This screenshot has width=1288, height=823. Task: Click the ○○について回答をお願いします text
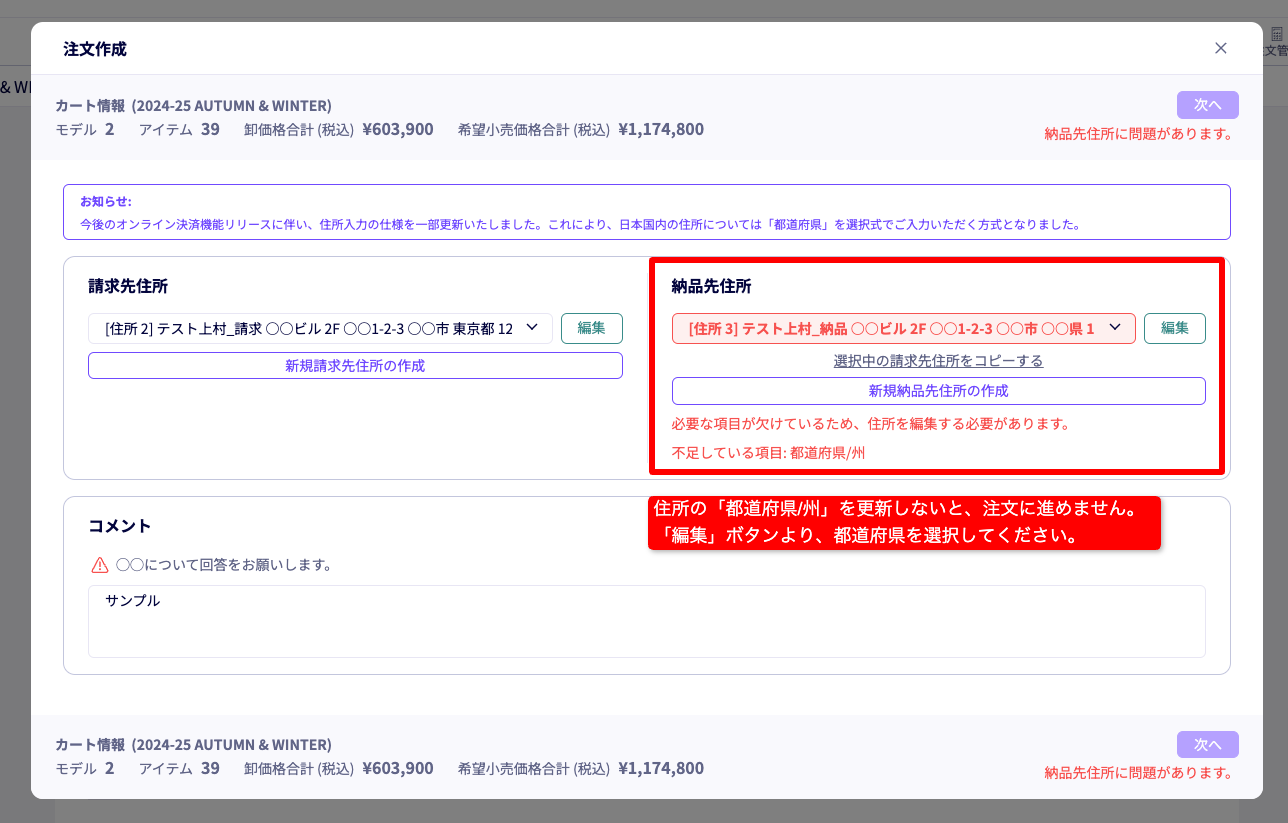click(x=224, y=565)
